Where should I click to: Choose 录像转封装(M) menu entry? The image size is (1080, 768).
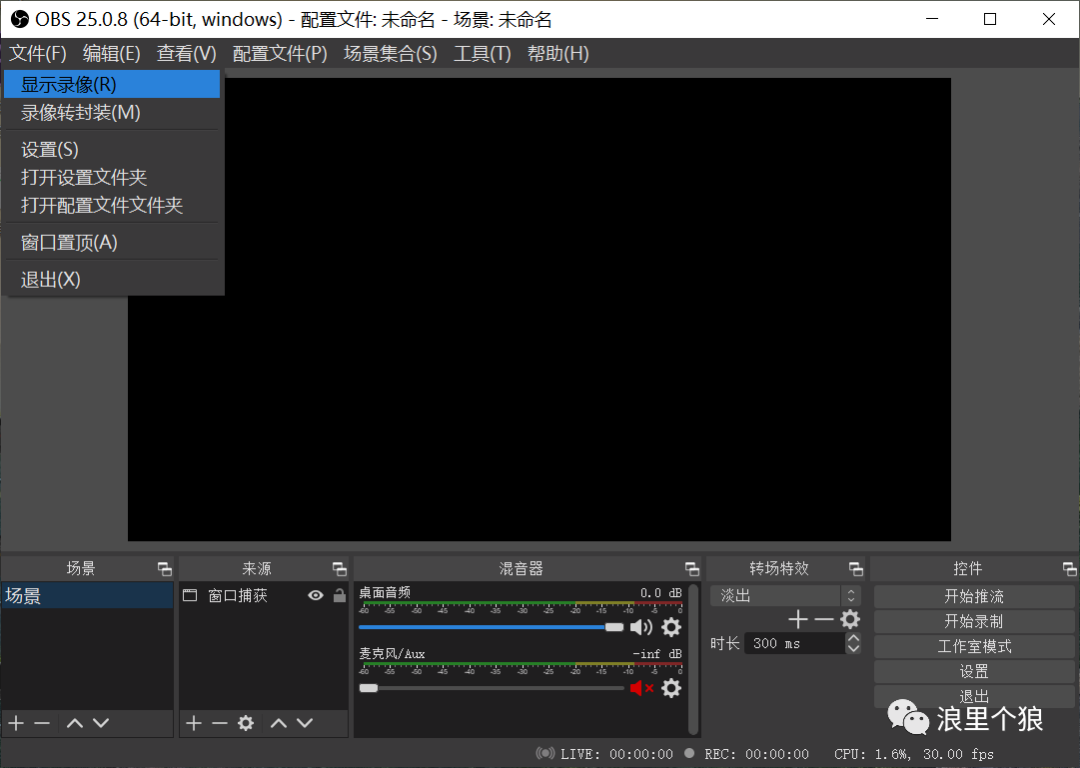[x=112, y=112]
